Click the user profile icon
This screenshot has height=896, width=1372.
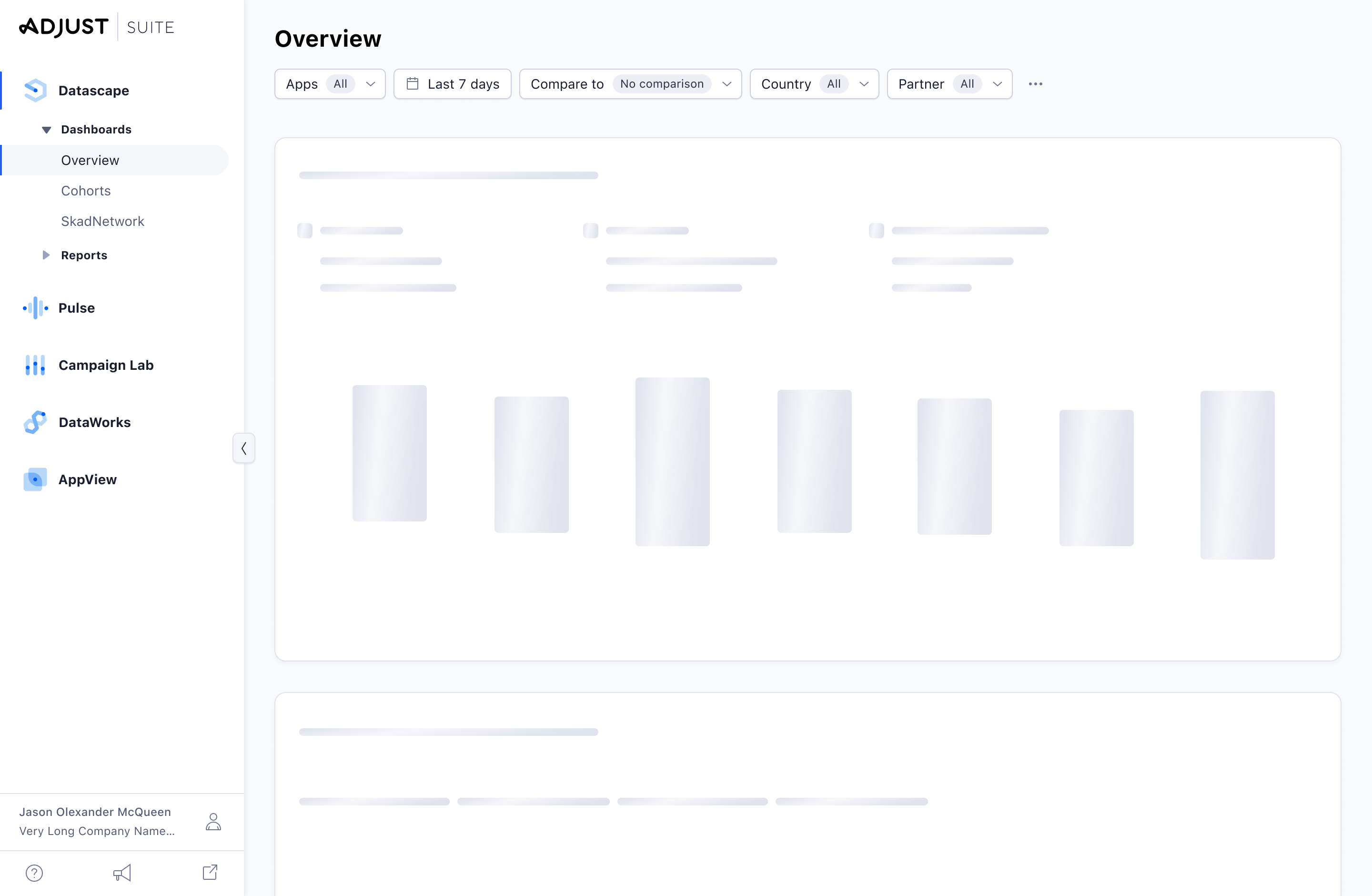click(213, 822)
